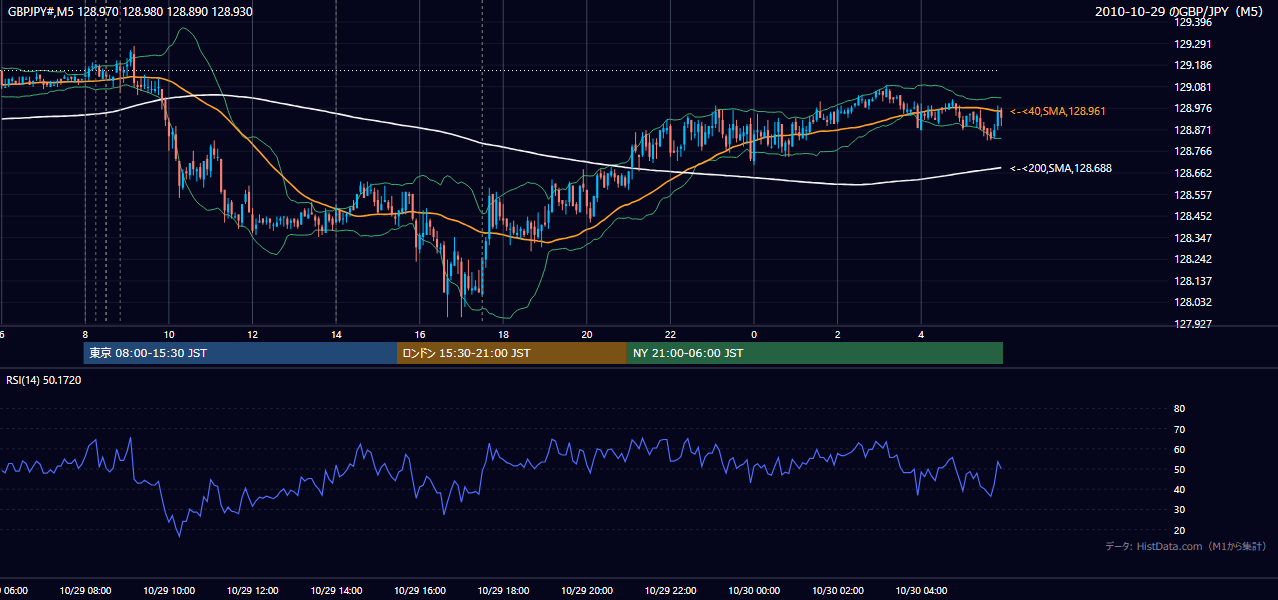Click price axis label 128.242
Image resolution: width=1278 pixels, height=600 pixels.
click(x=1192, y=259)
